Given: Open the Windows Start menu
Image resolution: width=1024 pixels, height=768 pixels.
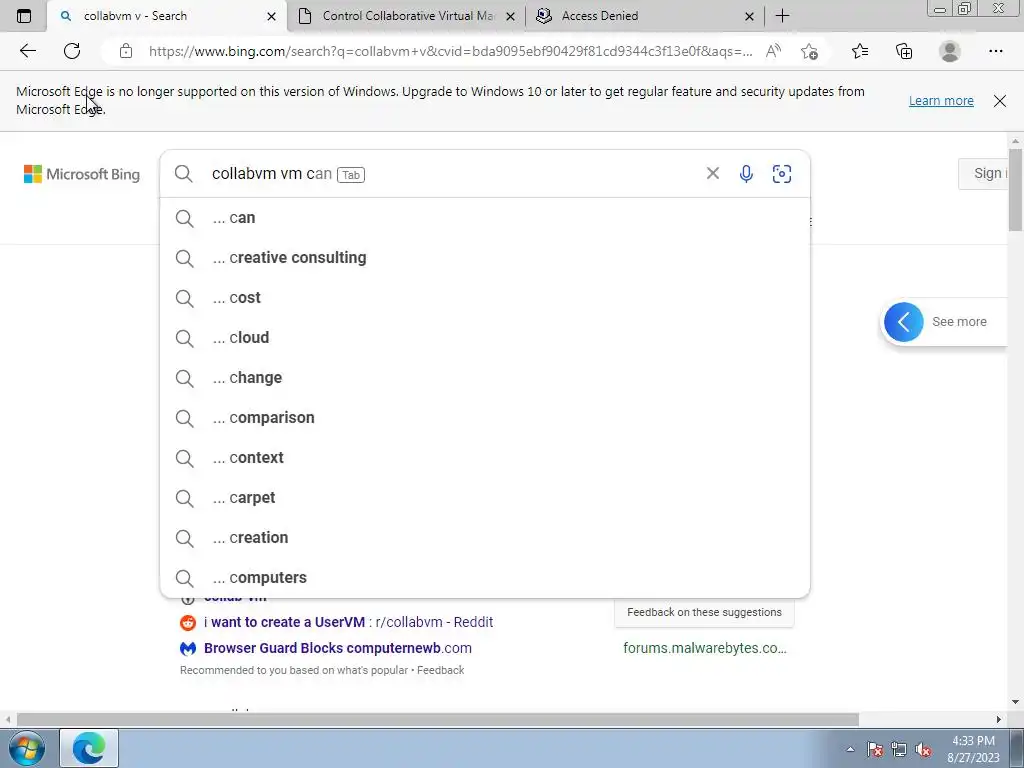Looking at the screenshot, I should [x=27, y=748].
